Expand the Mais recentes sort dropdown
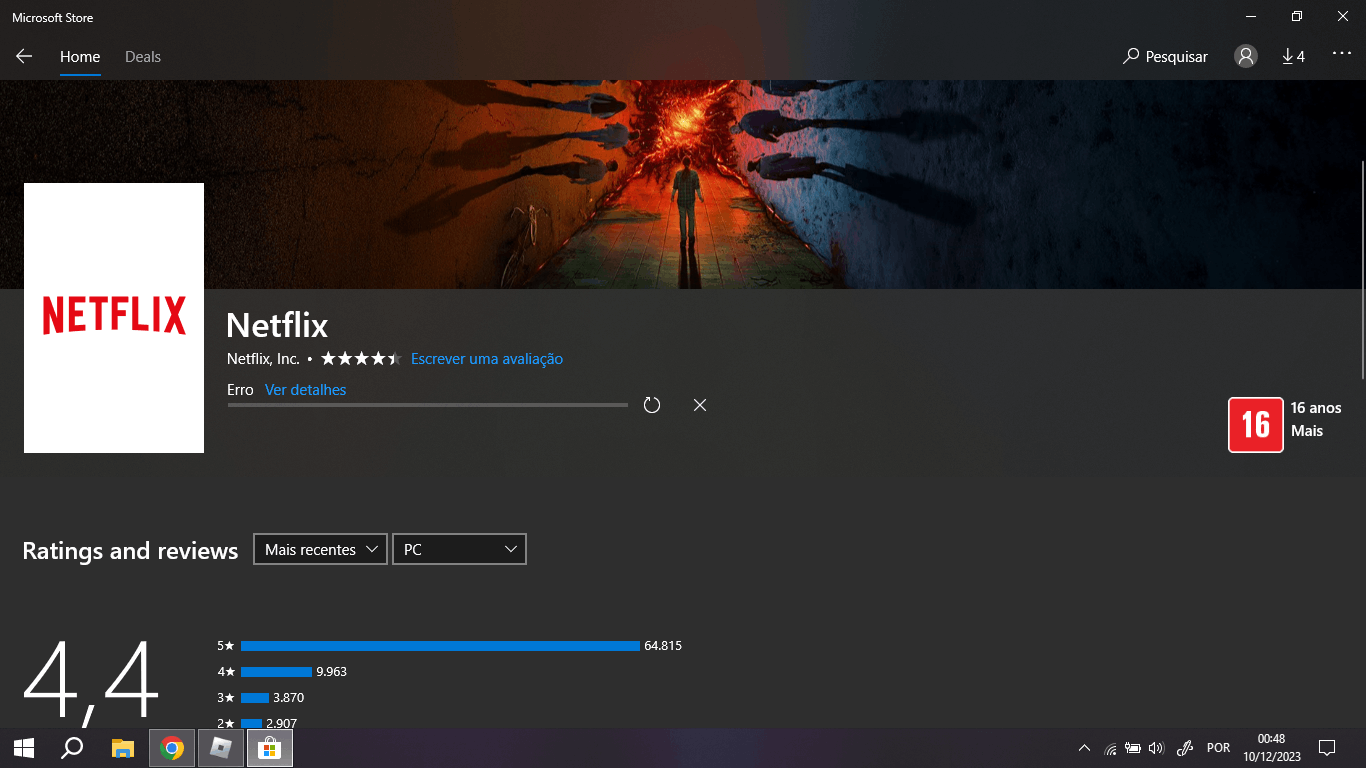The width and height of the screenshot is (1366, 768). pyautogui.click(x=320, y=549)
